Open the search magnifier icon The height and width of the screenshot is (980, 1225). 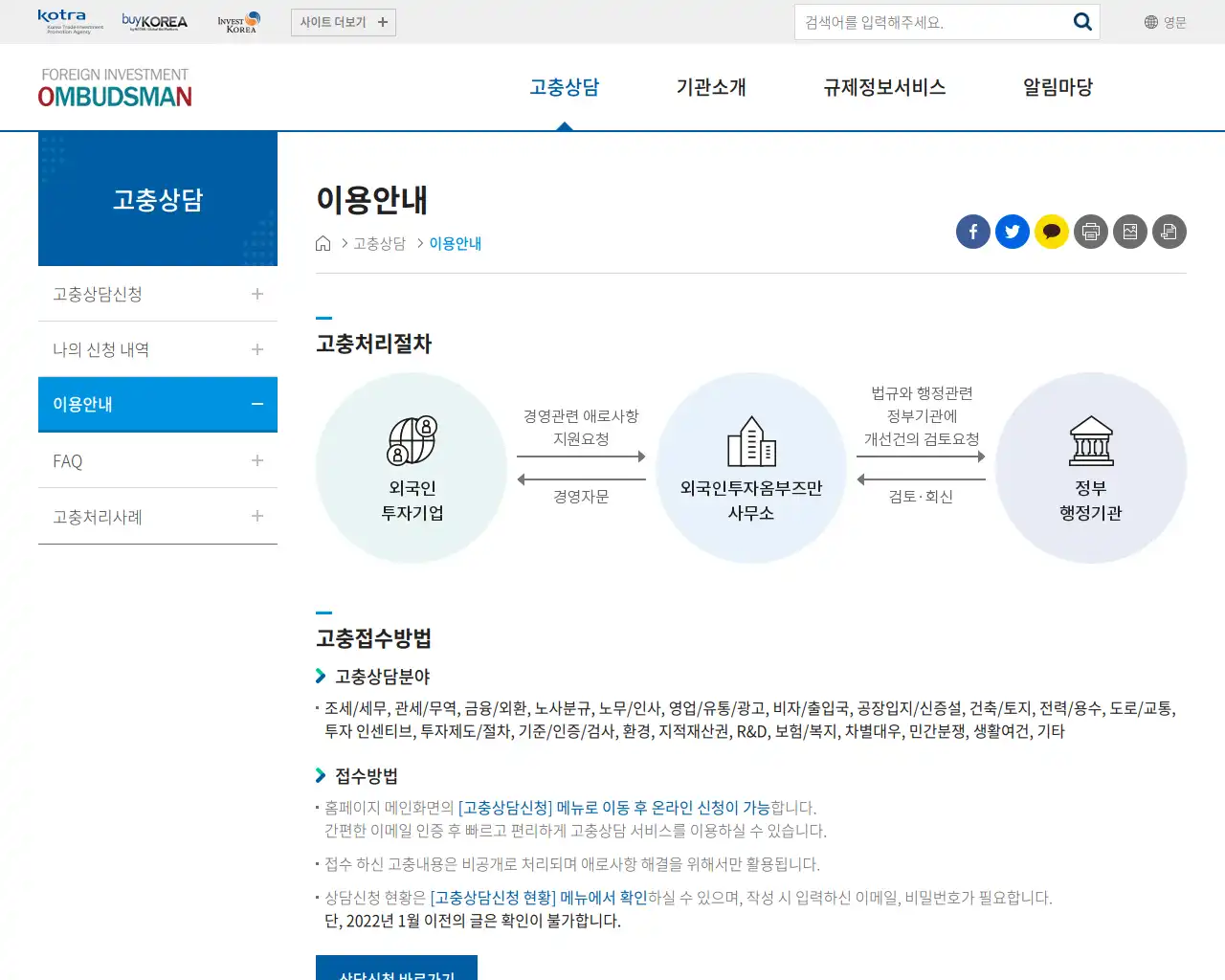pos(1082,21)
